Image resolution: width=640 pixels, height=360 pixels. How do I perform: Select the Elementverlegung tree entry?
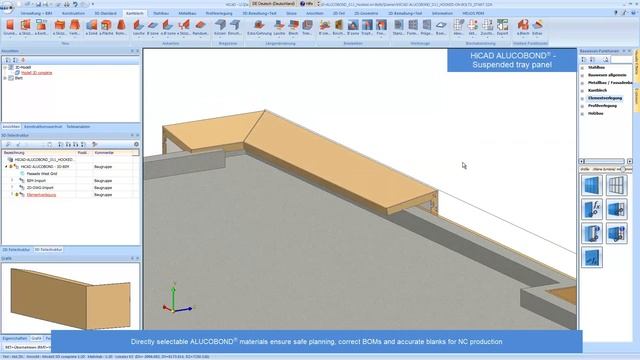[x=41, y=195]
